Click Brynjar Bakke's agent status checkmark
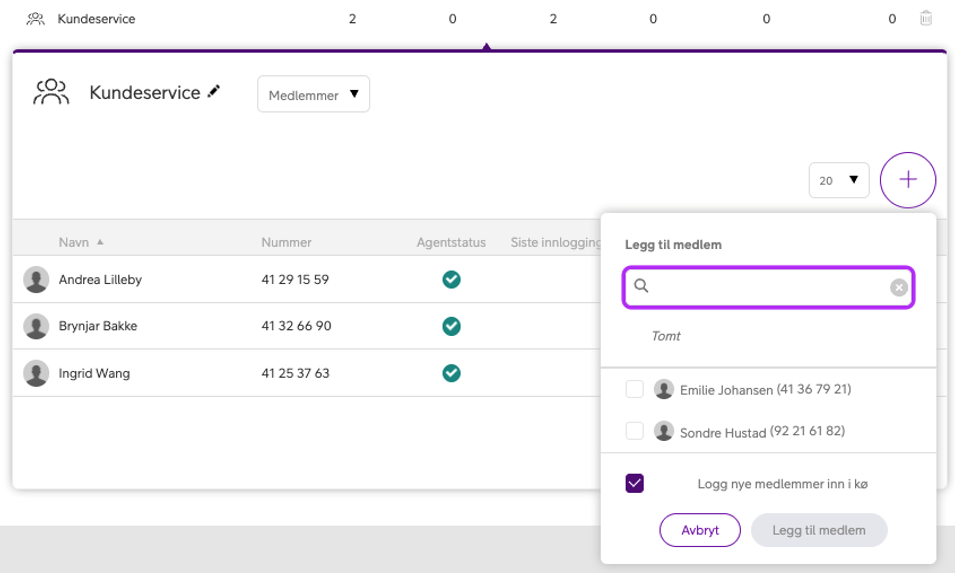Image resolution: width=955 pixels, height=574 pixels. point(451,326)
